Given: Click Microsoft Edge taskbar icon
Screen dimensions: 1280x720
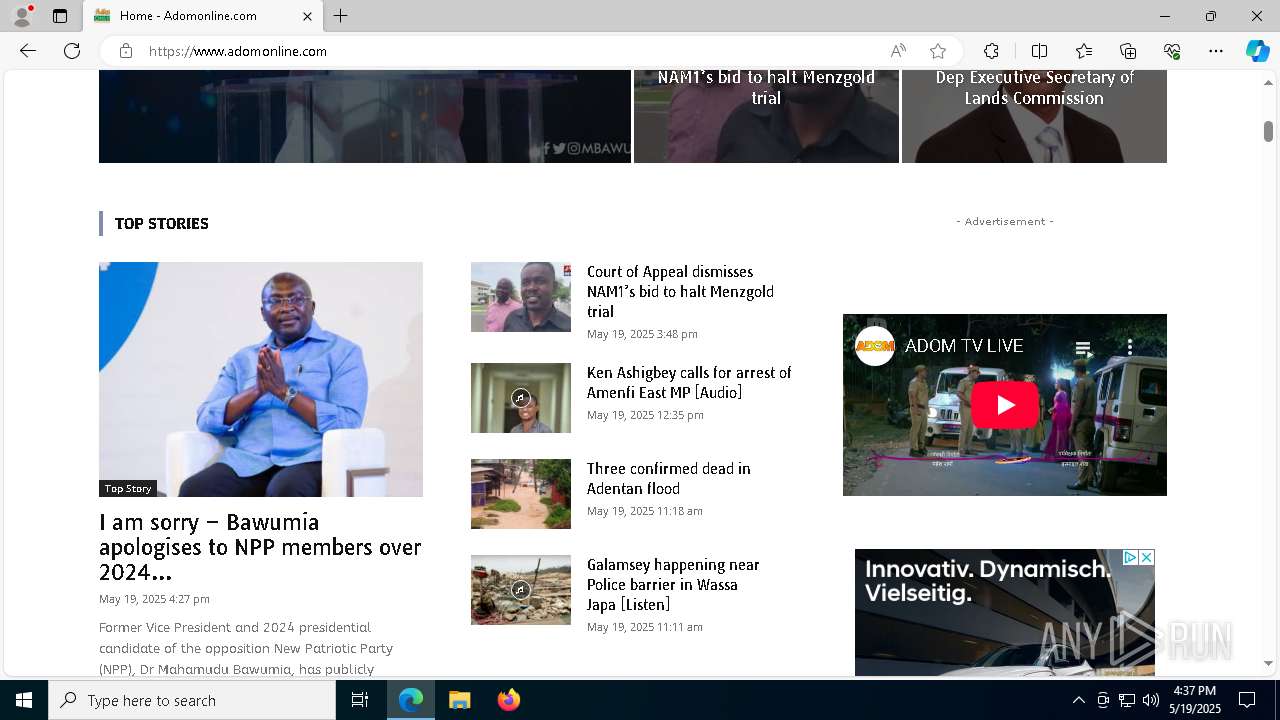Looking at the screenshot, I should coord(411,700).
